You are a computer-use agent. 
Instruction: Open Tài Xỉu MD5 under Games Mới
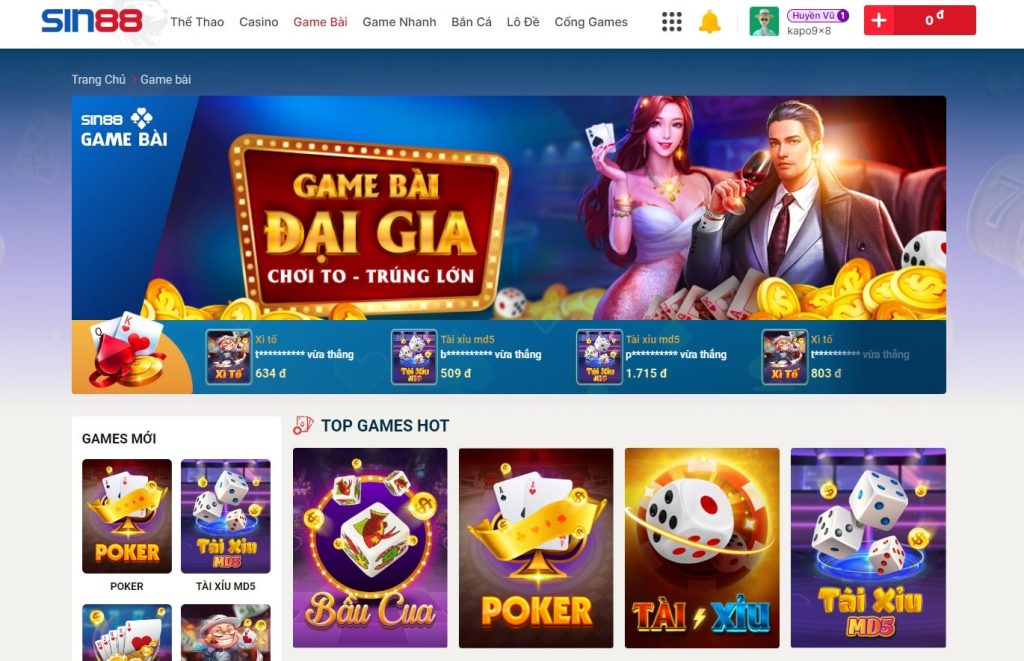pos(225,516)
